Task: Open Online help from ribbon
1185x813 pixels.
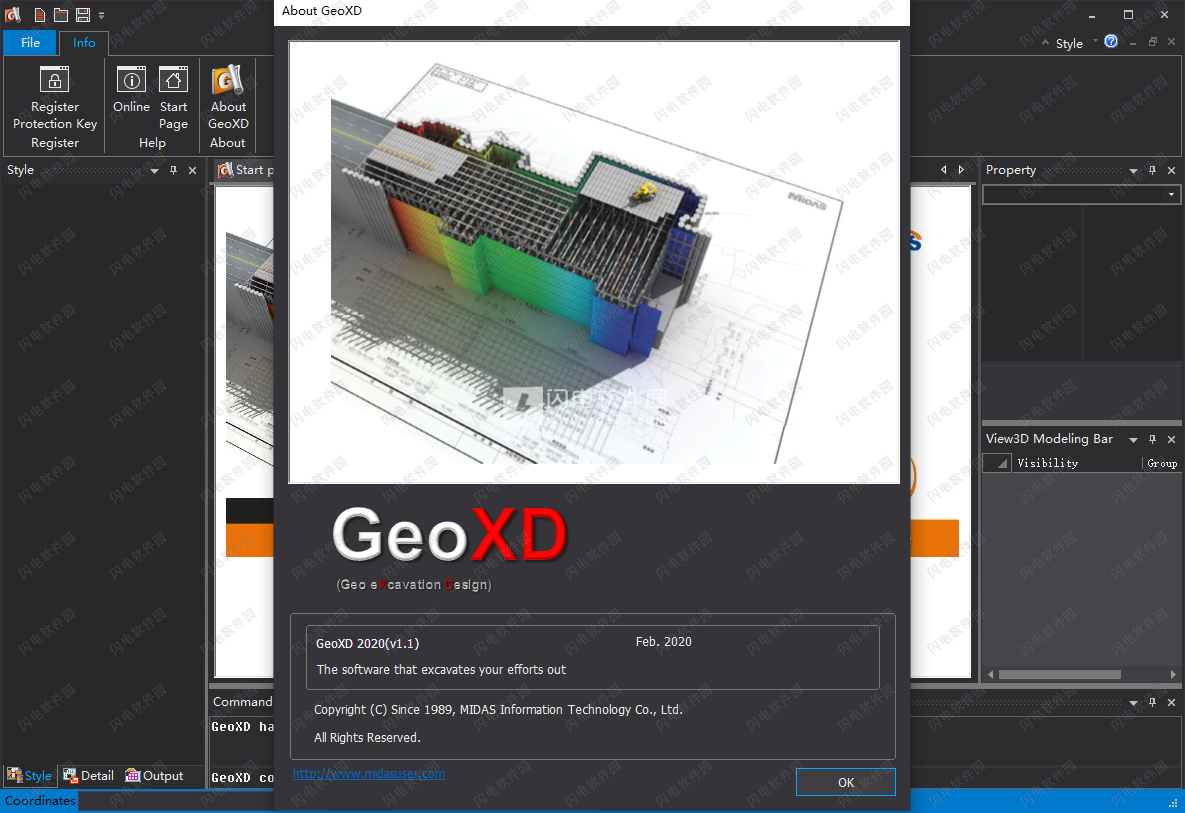Action: 131,89
